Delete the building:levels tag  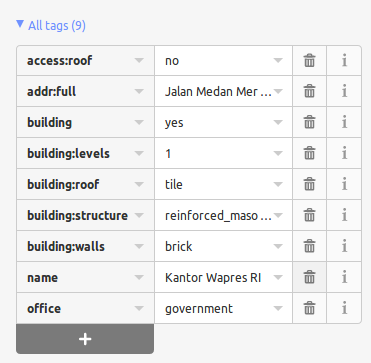coord(309,153)
